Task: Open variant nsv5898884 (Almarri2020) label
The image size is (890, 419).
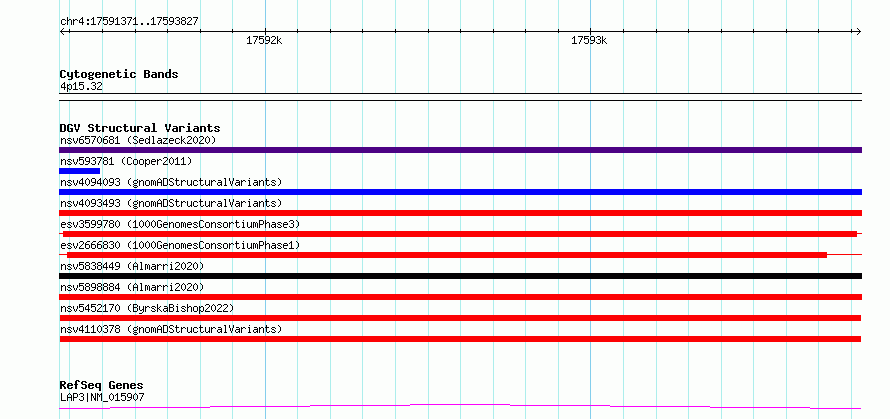Action: [132, 287]
